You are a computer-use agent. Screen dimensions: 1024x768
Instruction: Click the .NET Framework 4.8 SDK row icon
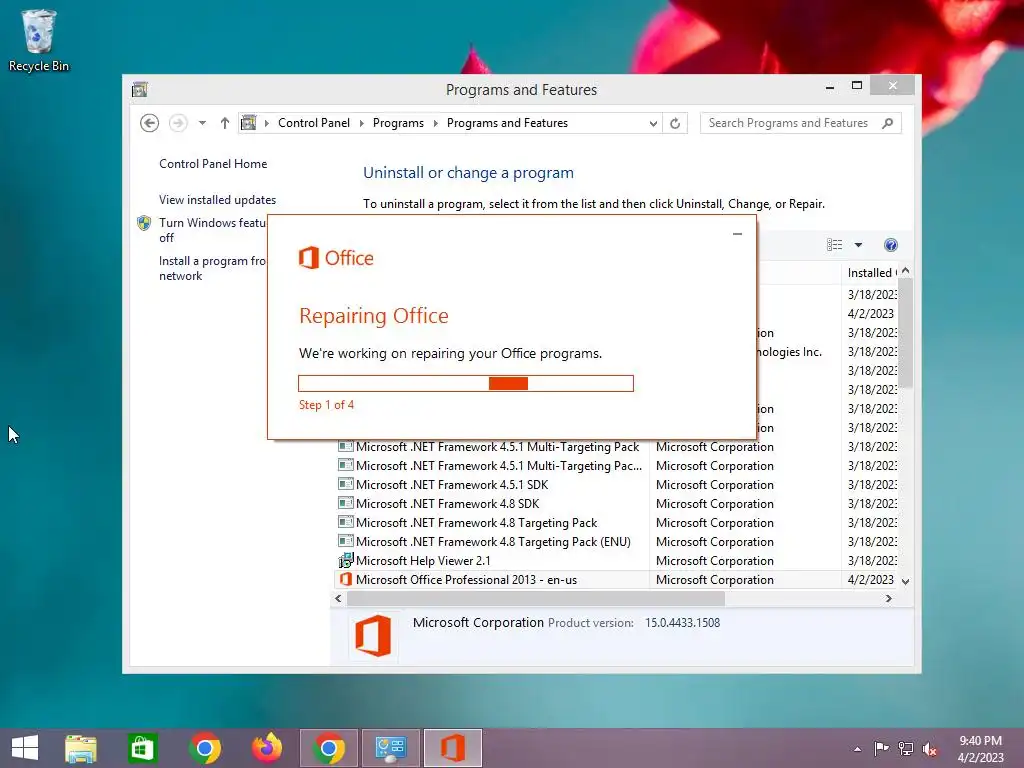pyautogui.click(x=345, y=504)
